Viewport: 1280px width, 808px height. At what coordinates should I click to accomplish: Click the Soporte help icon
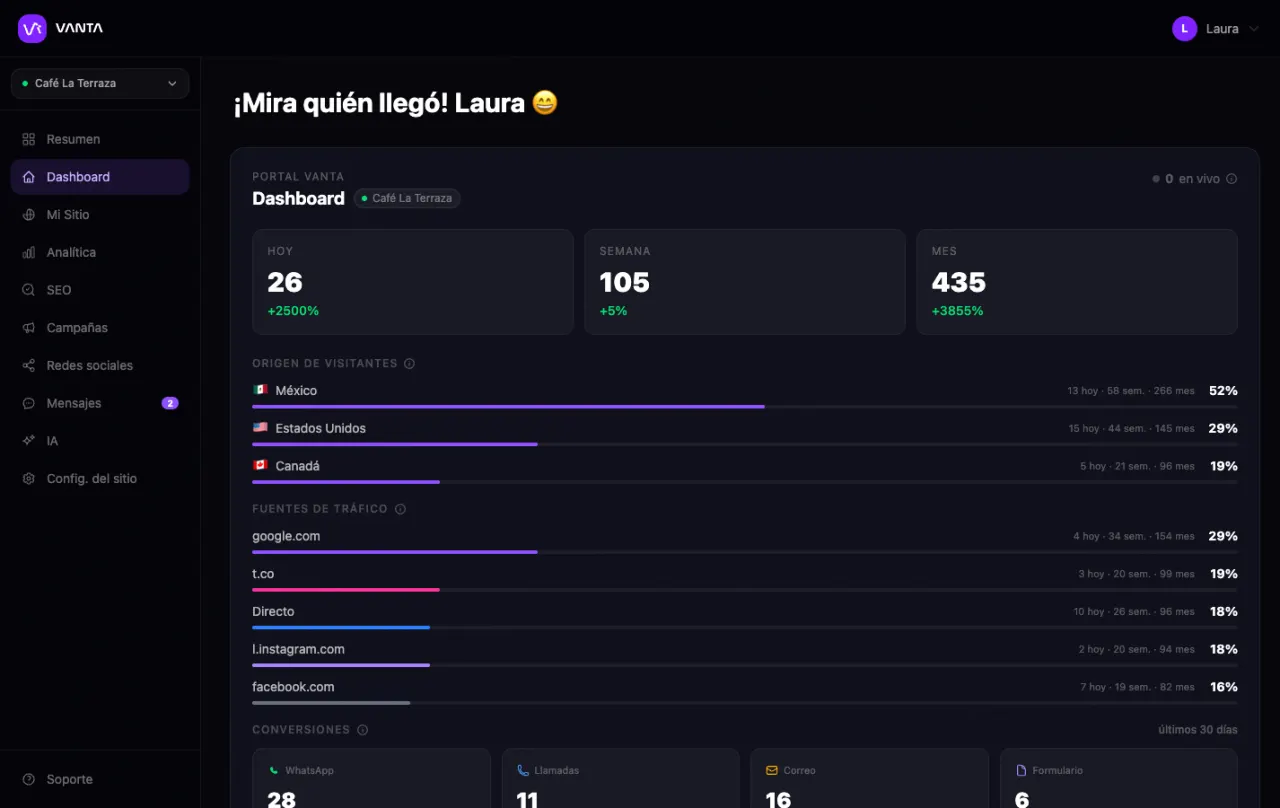click(x=29, y=779)
